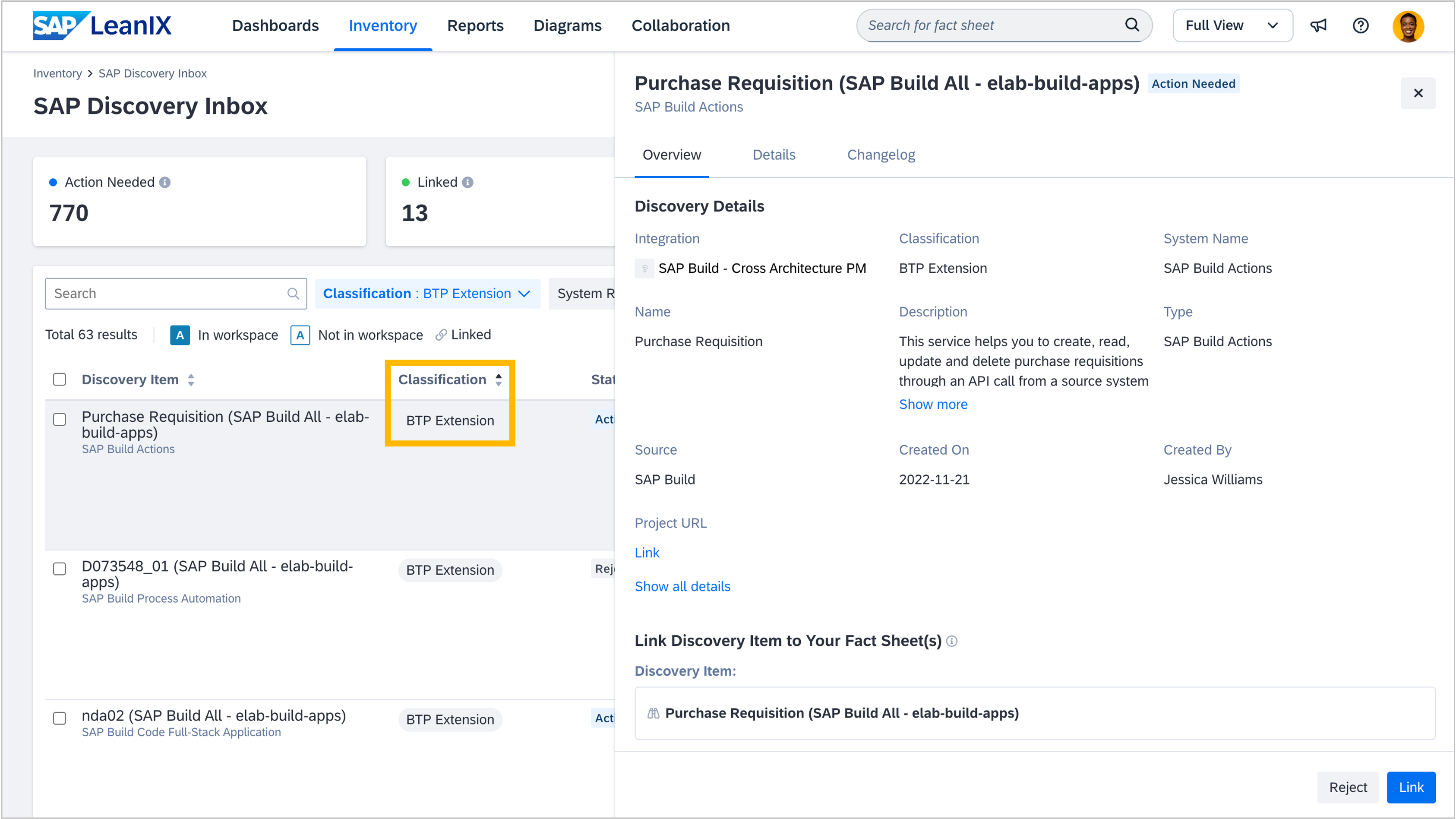Click Show all details link
1456x819 pixels.
682,587
